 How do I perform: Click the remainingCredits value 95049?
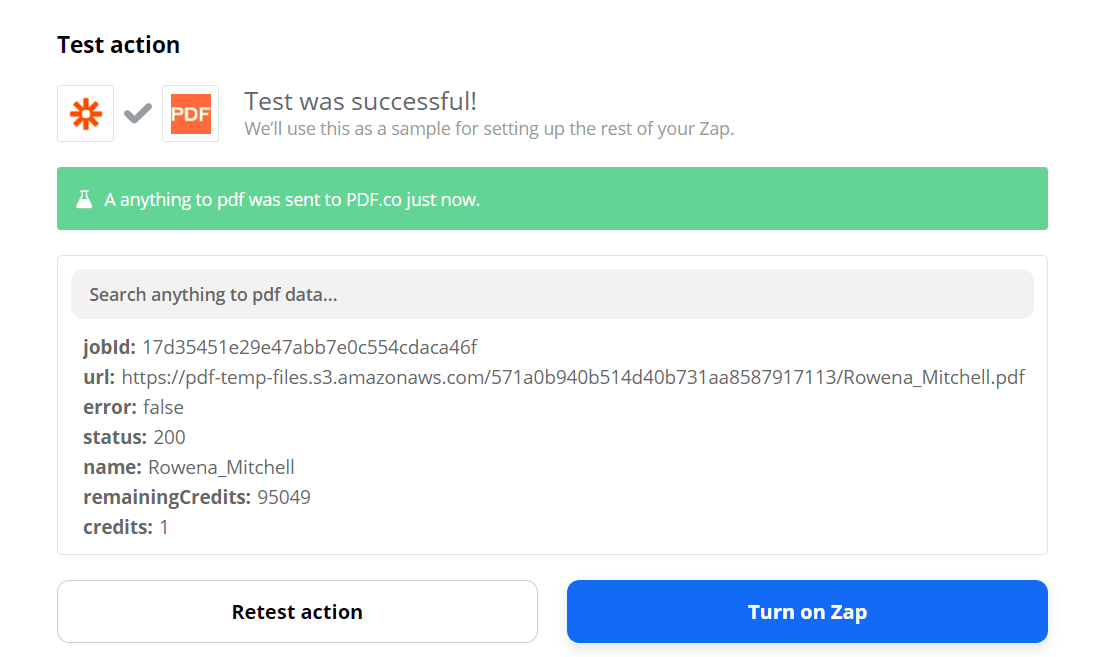point(287,497)
